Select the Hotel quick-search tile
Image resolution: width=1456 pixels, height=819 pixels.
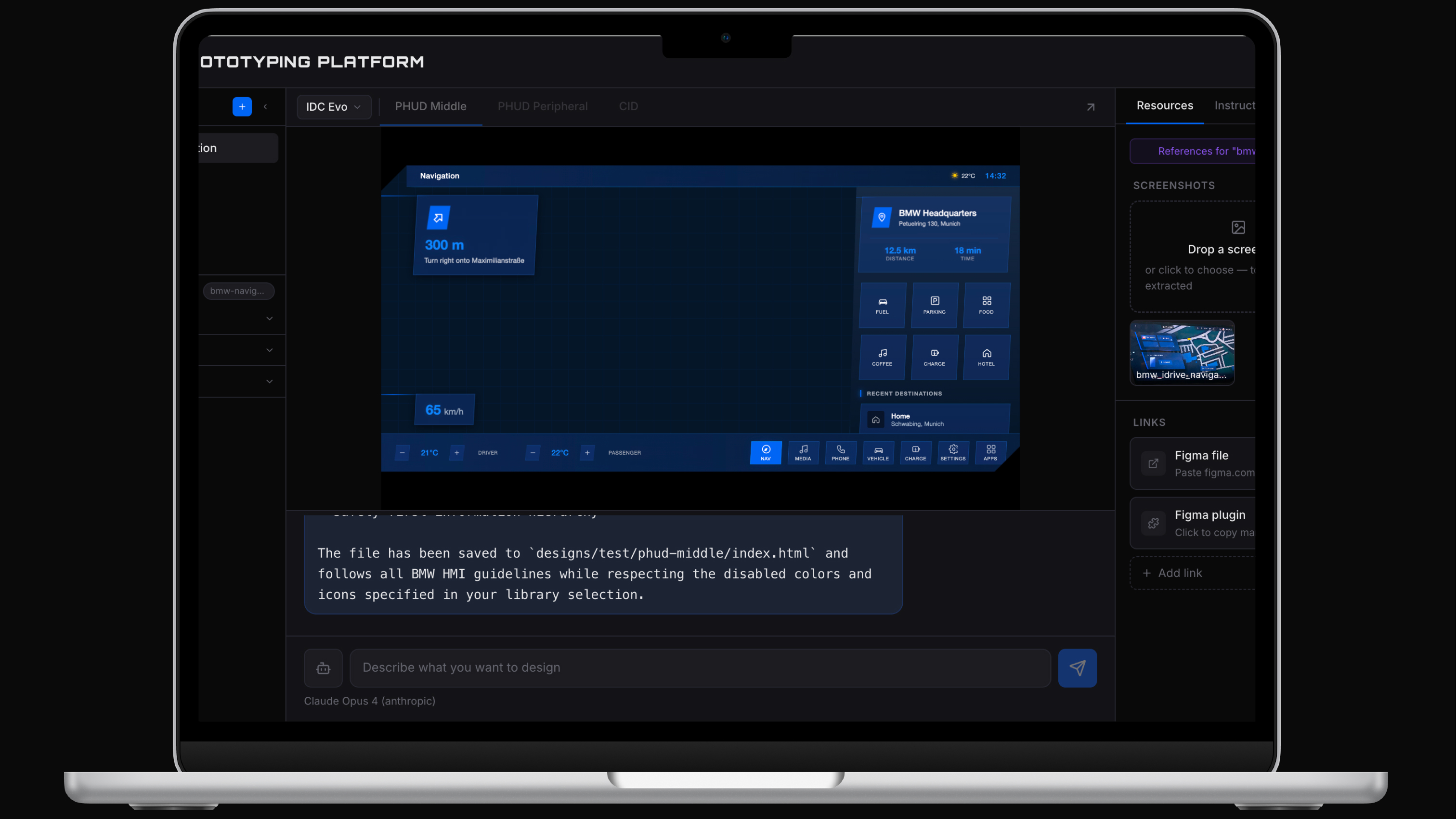tap(986, 357)
